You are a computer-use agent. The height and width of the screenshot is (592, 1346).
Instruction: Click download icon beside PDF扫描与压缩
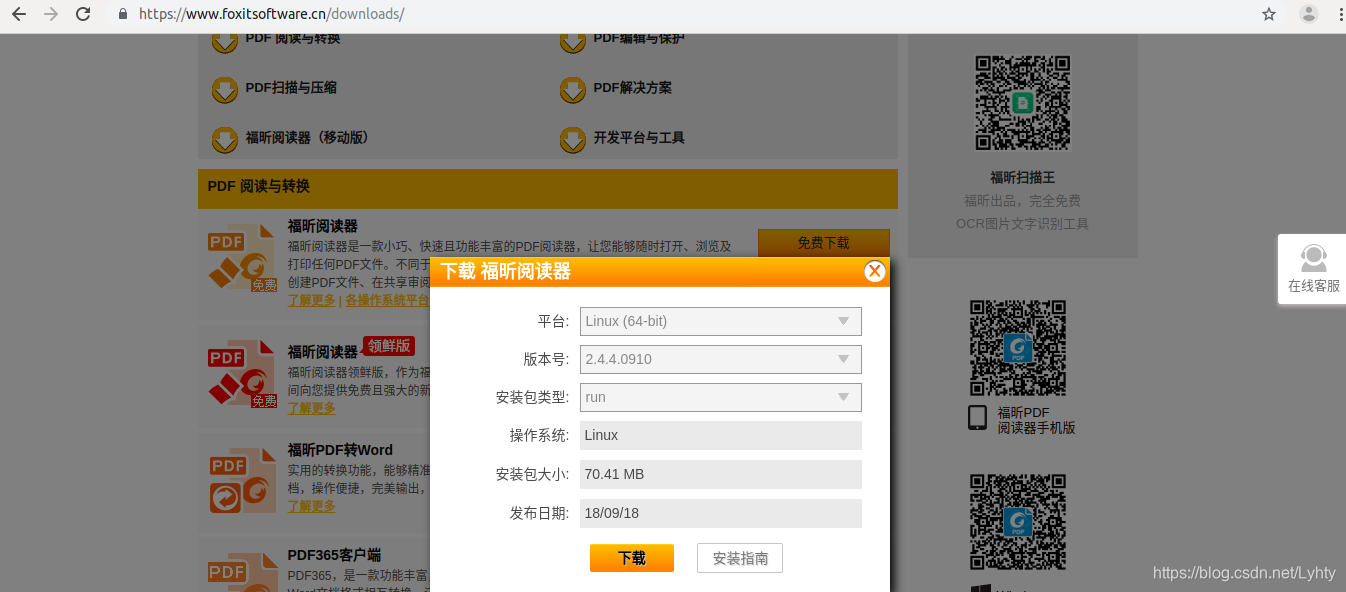click(224, 89)
